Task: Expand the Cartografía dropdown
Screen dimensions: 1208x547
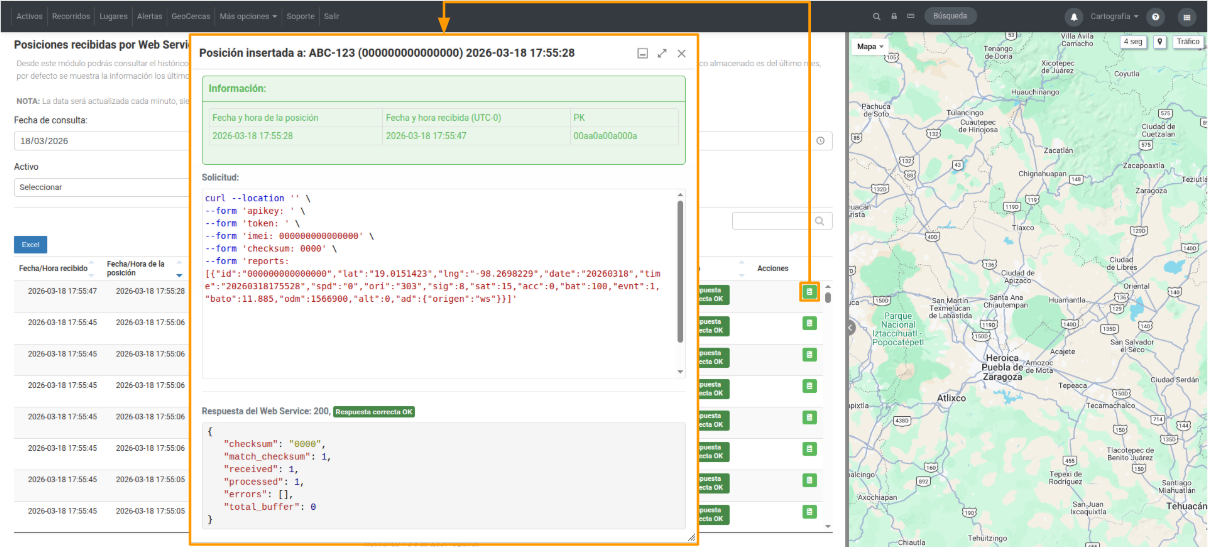Action: click(x=1114, y=17)
